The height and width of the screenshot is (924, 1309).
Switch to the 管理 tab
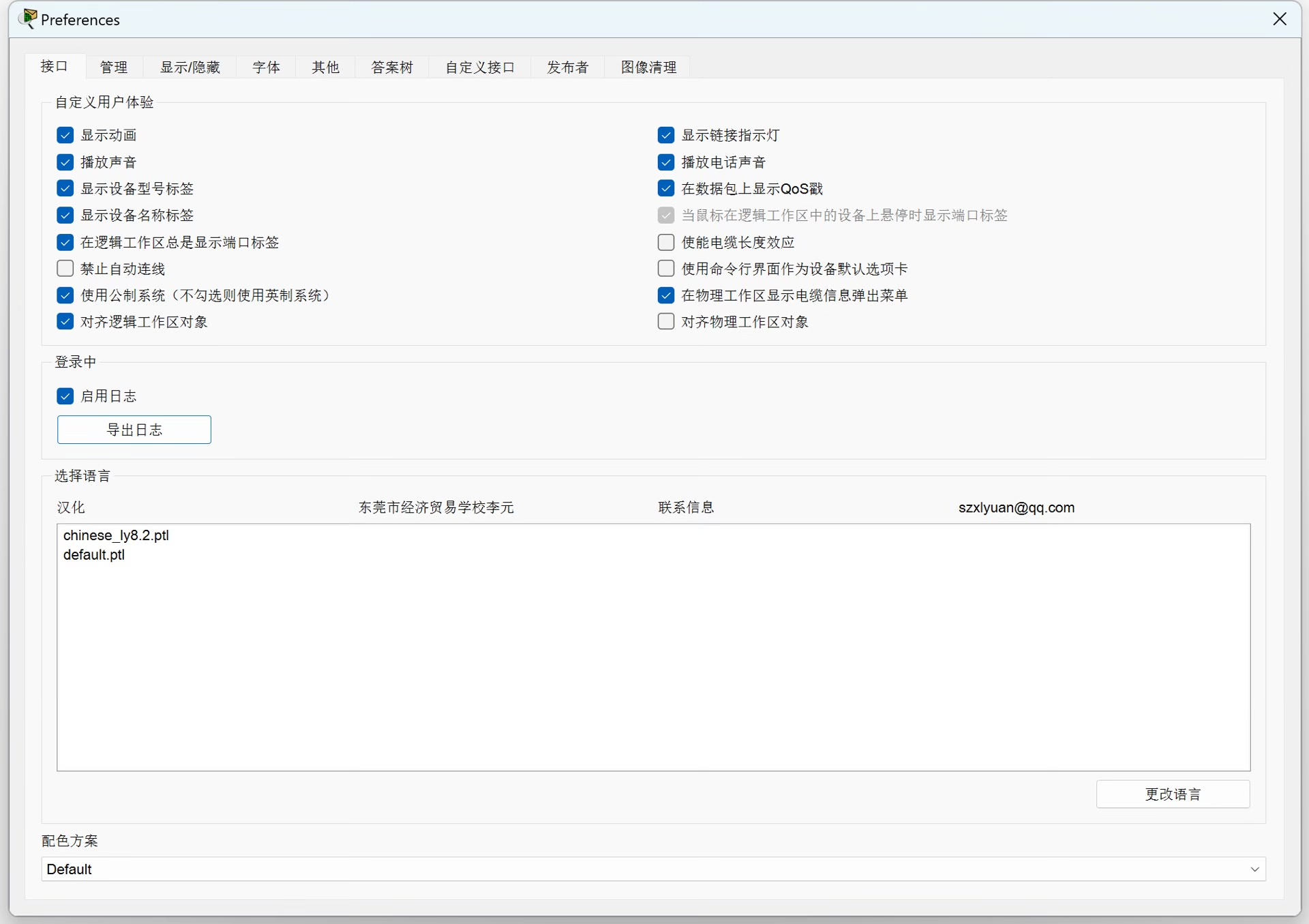[113, 67]
